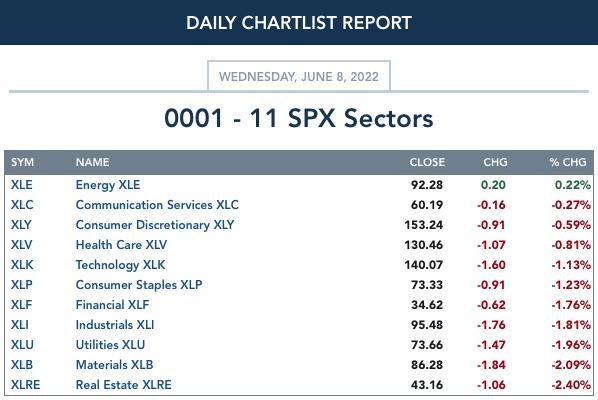Sort by the CLOSE column header
The width and height of the screenshot is (598, 400).
pos(427,162)
